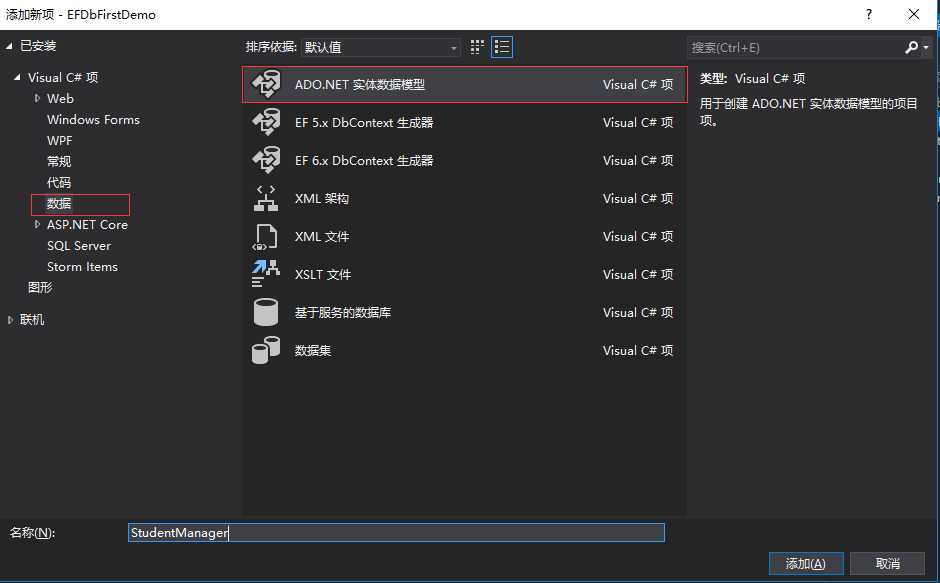Click the 基于服务的数据库 database icon

(x=266, y=312)
